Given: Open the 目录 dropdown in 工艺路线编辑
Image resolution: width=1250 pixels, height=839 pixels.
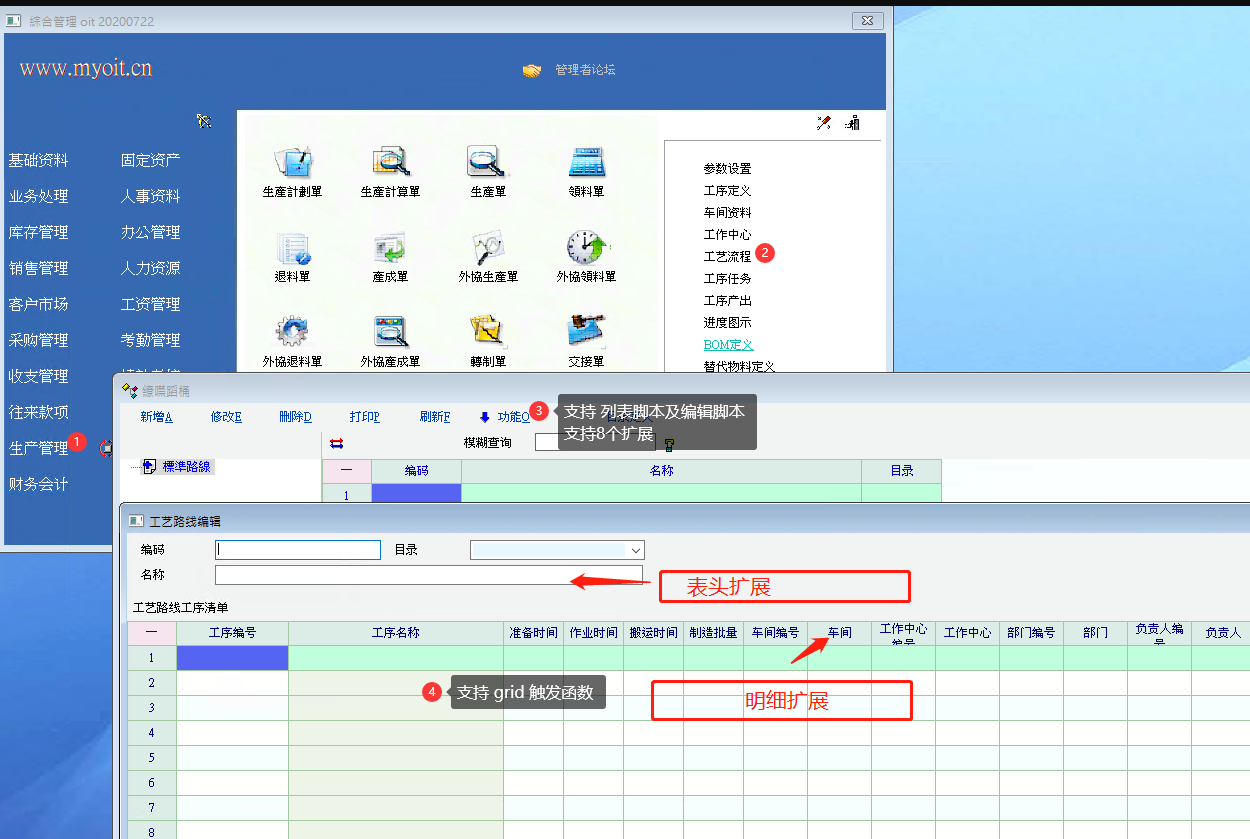Looking at the screenshot, I should 634,550.
